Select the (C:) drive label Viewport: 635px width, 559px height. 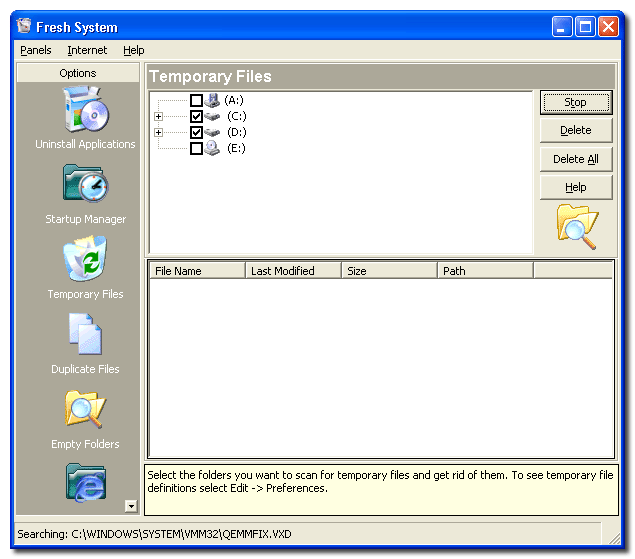tap(237, 117)
